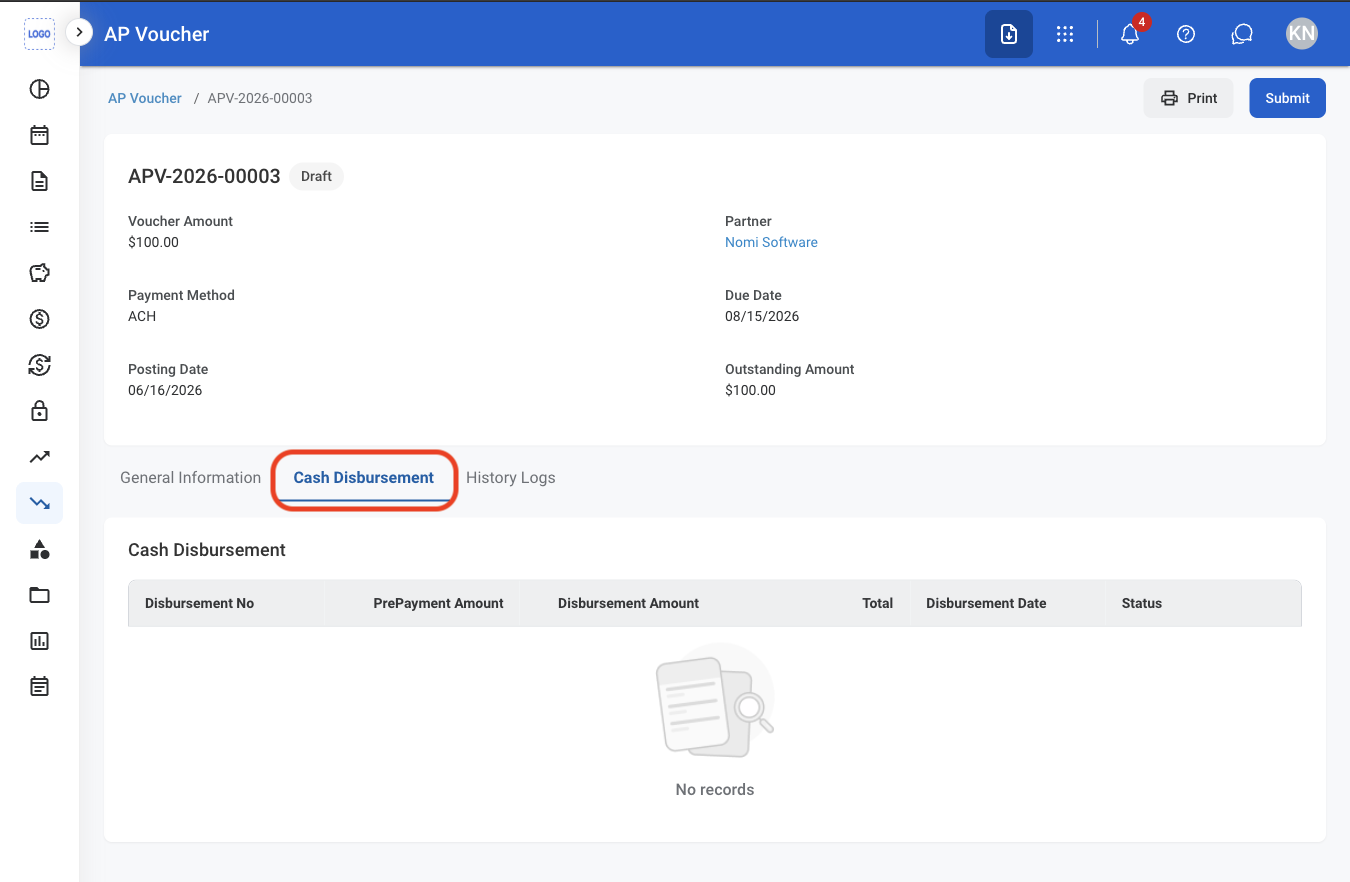Viewport: 1350px width, 882px height.
Task: Open the bar chart report sidebar icon
Action: tap(39, 641)
